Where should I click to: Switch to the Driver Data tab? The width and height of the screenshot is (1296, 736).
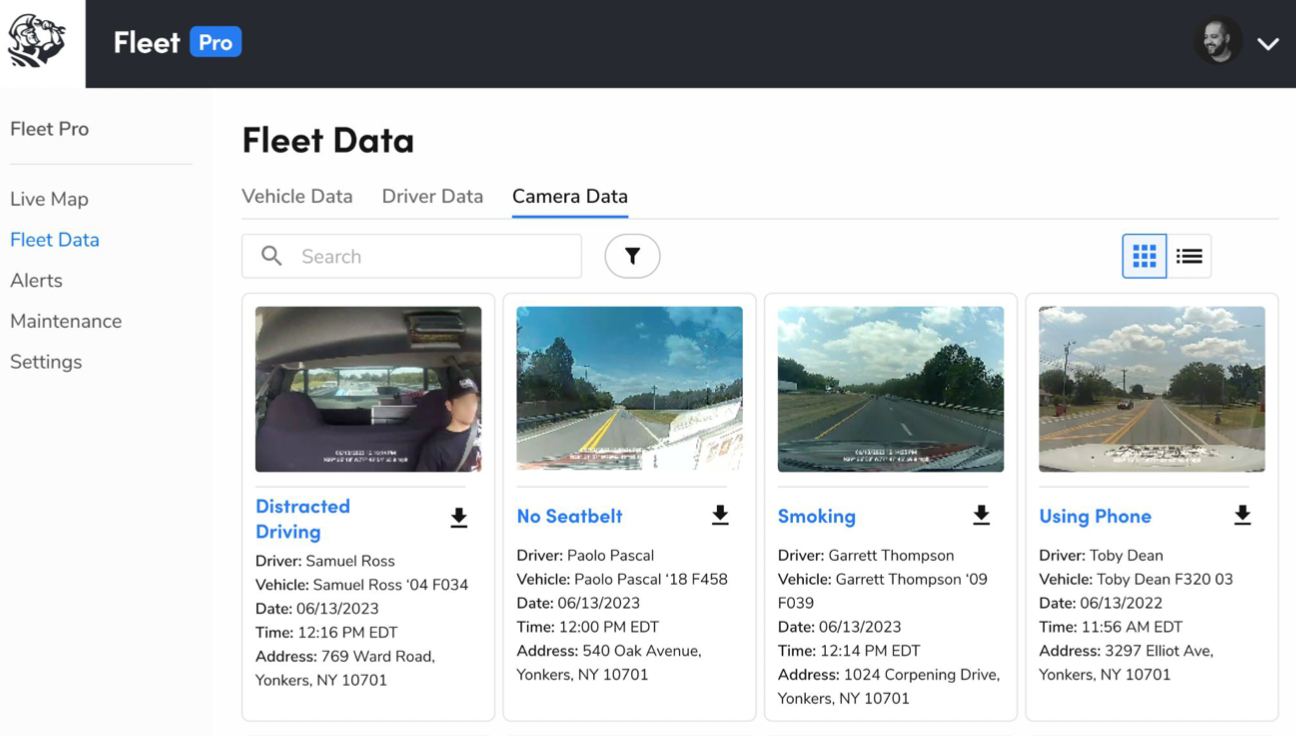point(432,196)
